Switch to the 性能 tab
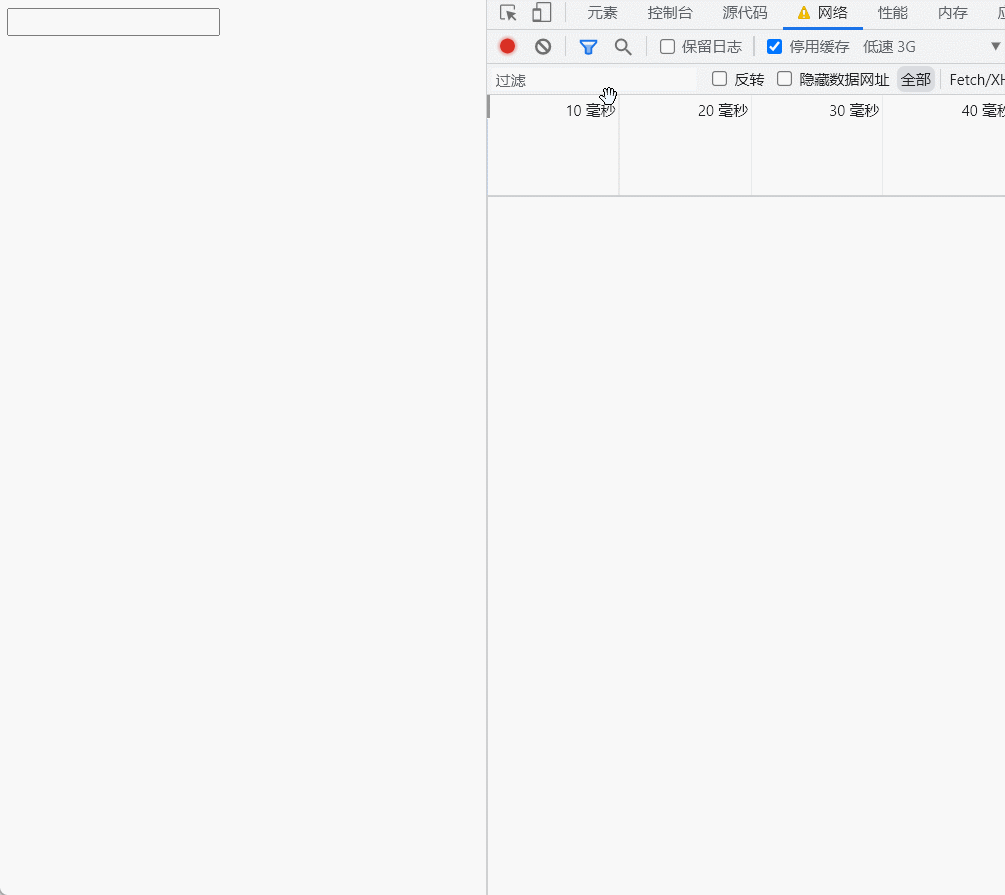Image resolution: width=1005 pixels, height=895 pixels. tap(892, 13)
